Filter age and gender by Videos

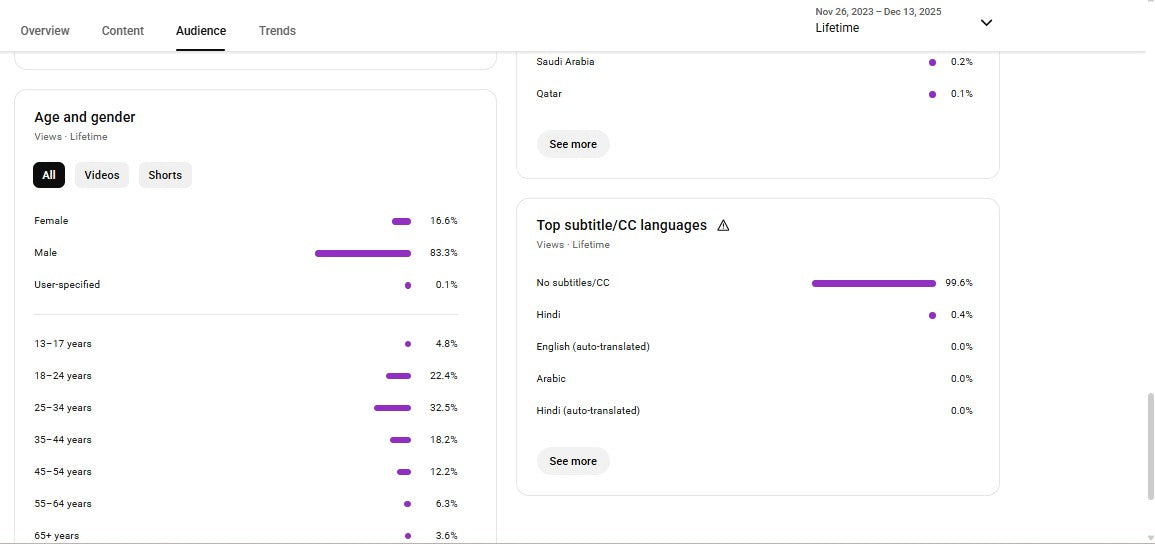[102, 175]
